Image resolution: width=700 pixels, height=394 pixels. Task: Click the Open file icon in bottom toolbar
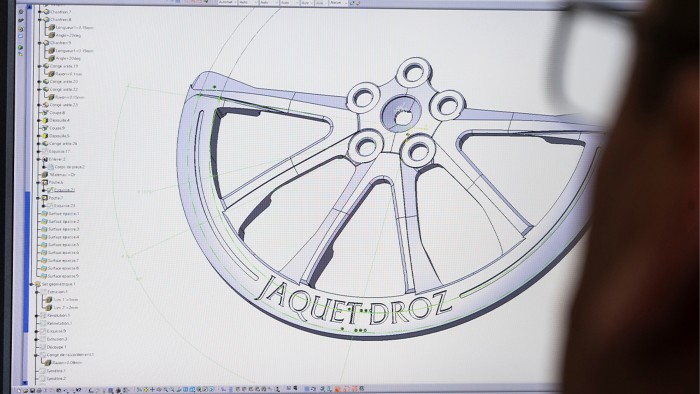click(x=26, y=390)
